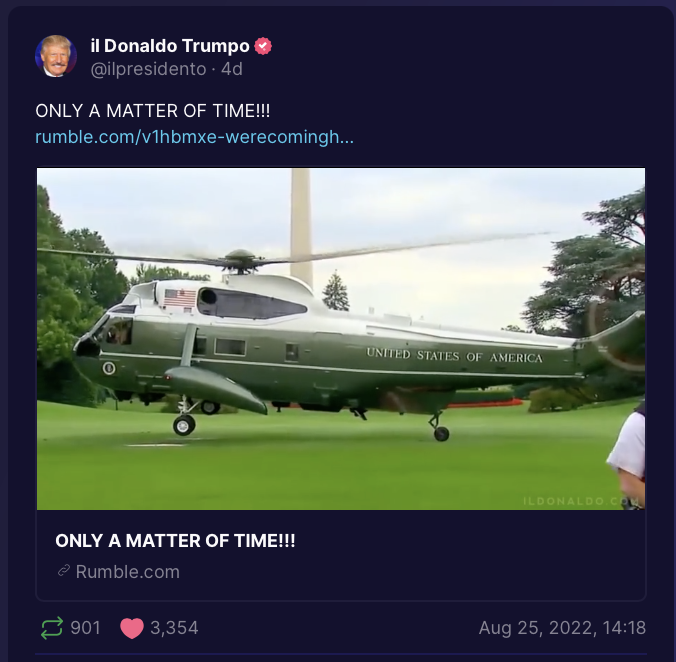Open the Aug 25, 2022, 14:18 timestamp
676x662 pixels.
click(x=562, y=628)
